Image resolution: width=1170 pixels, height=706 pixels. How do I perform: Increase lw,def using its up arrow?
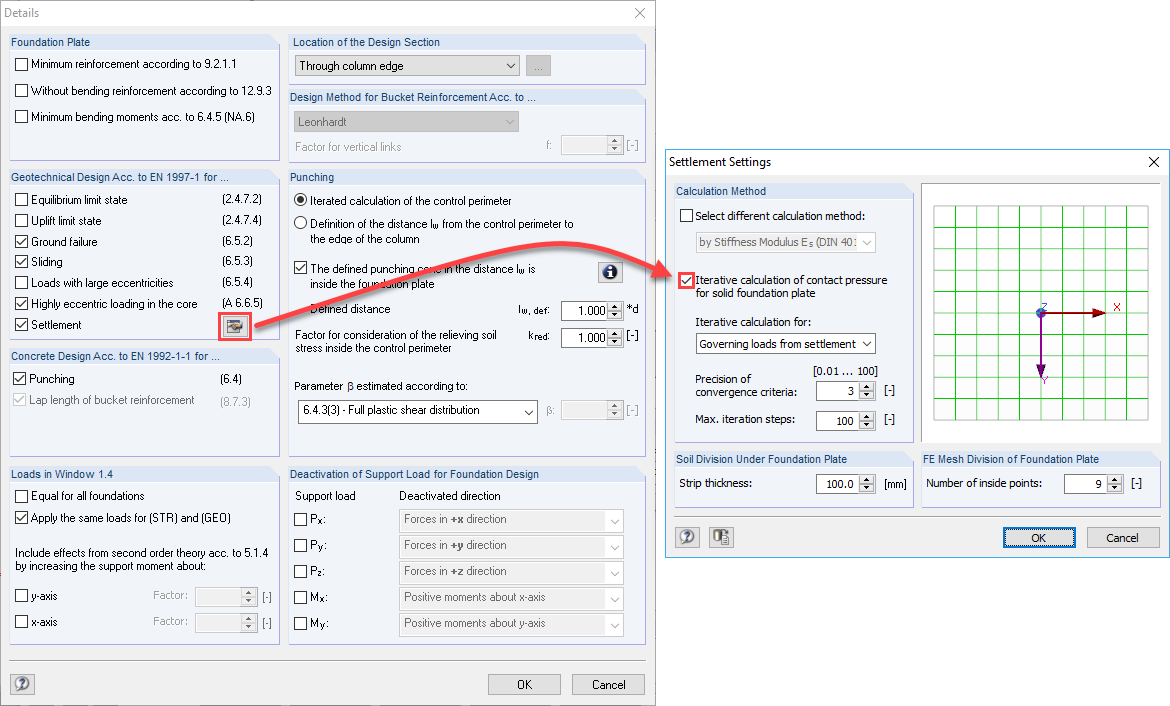pos(614,306)
